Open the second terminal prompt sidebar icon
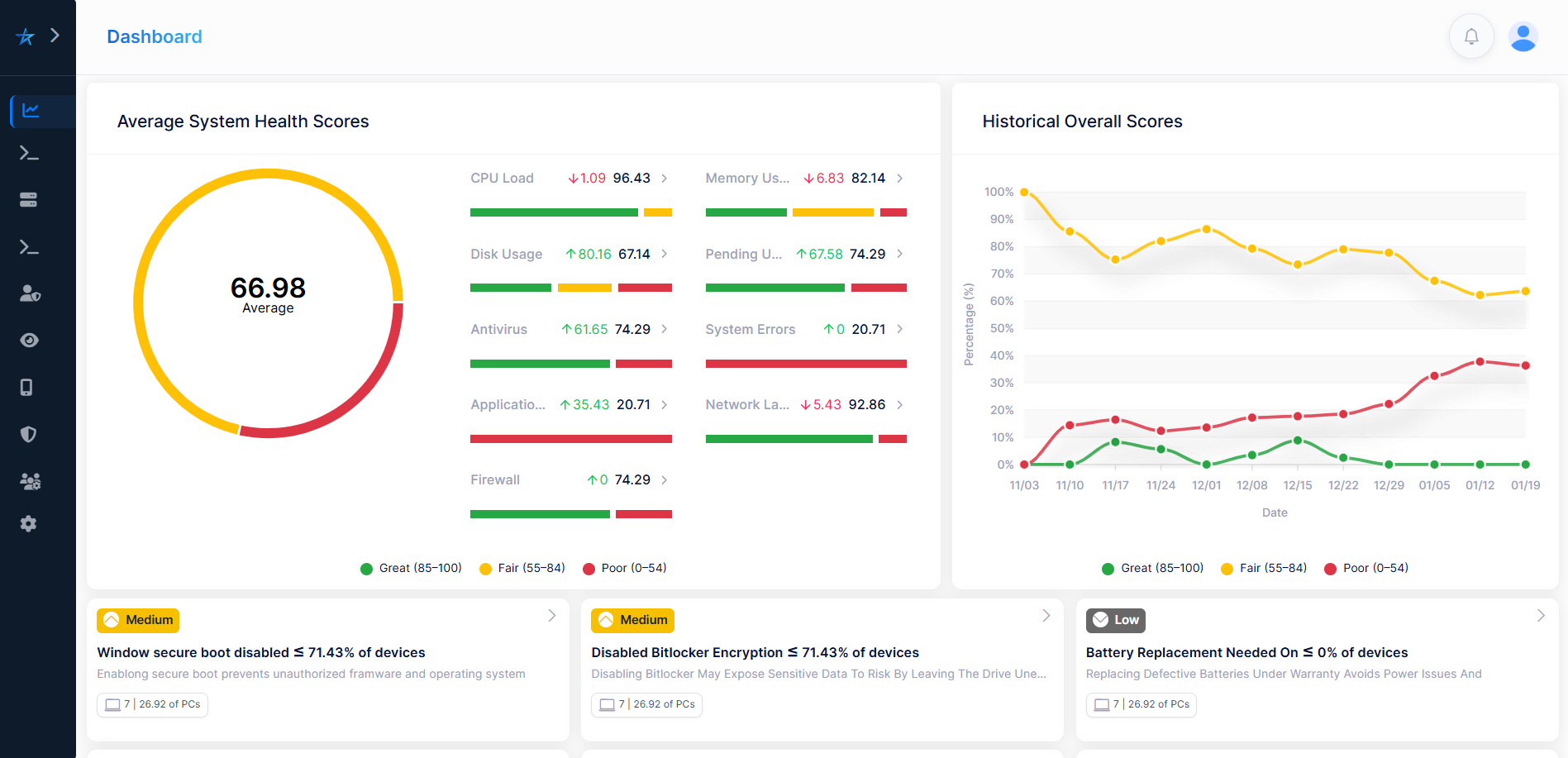This screenshot has height=758, width=1568. 29,247
